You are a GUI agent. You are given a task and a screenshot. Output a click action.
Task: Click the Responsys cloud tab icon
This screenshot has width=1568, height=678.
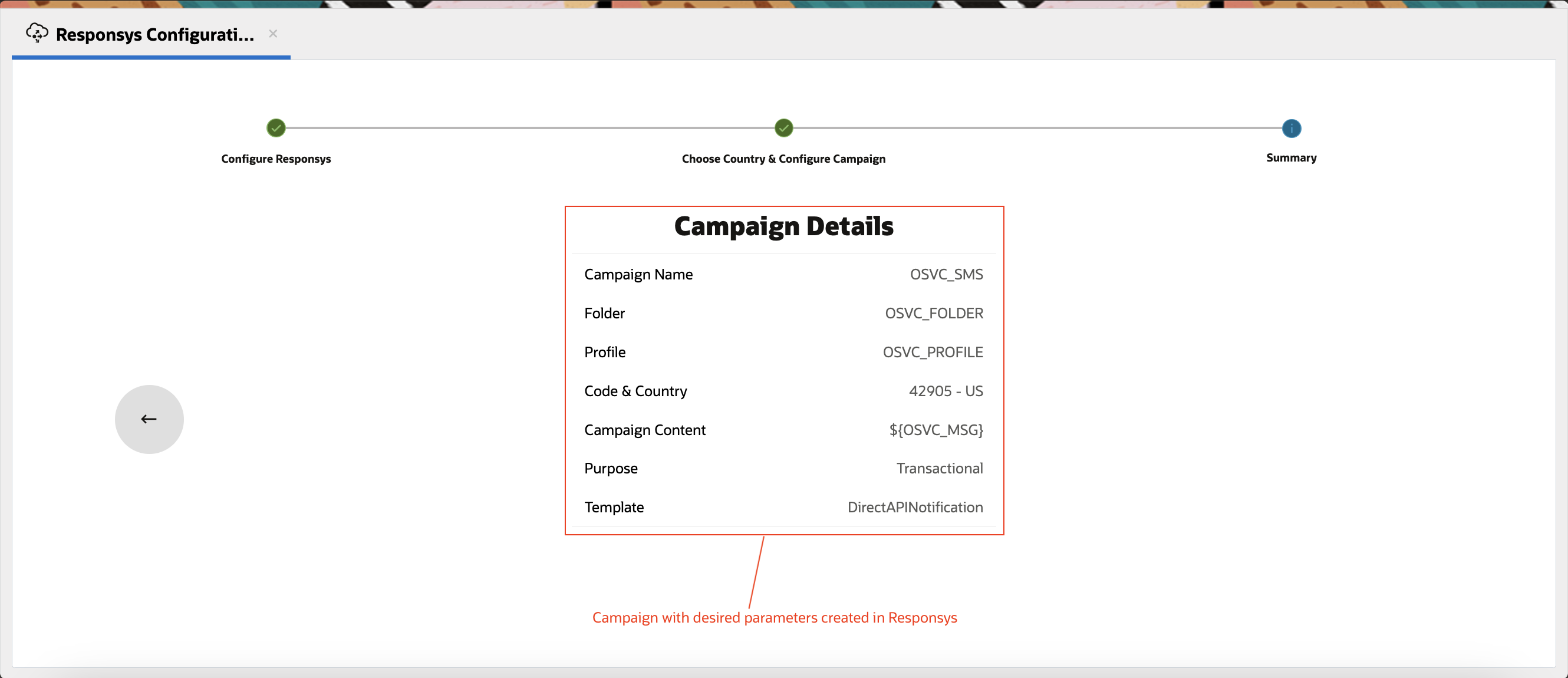click(x=37, y=33)
